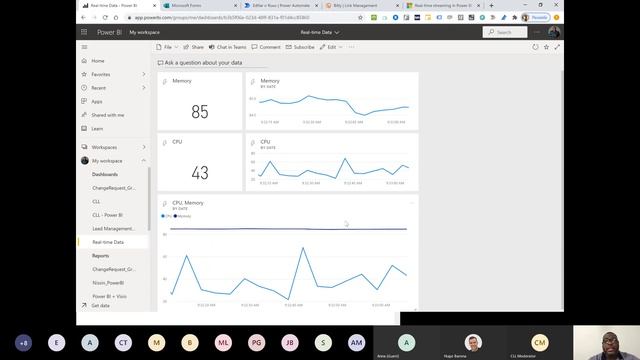Expand the Workspaces chevron
This screenshot has height=360, width=640.
(144, 147)
